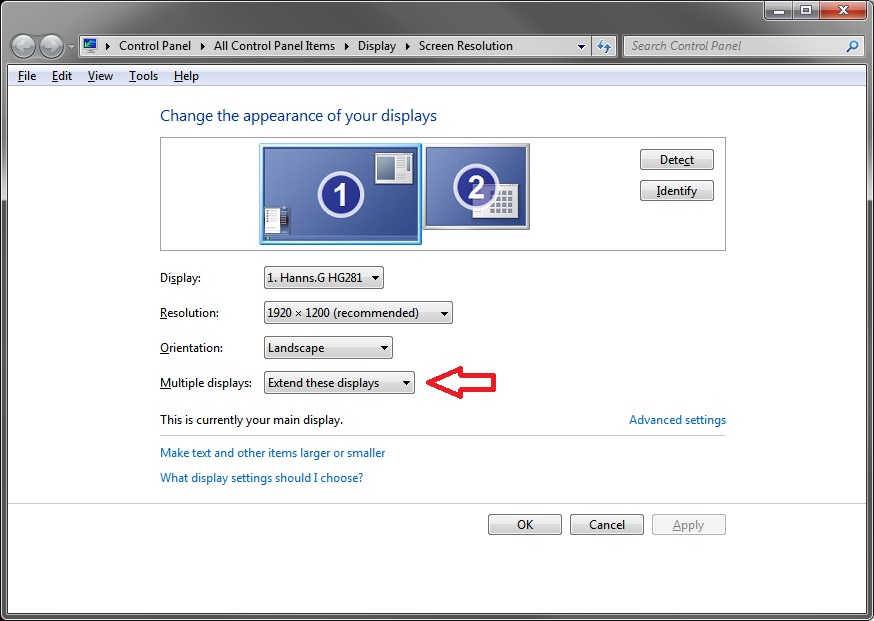This screenshot has height=621, width=874.
Task: Open the Display dropdown showing Hanns.G HG281
Action: coord(323,278)
